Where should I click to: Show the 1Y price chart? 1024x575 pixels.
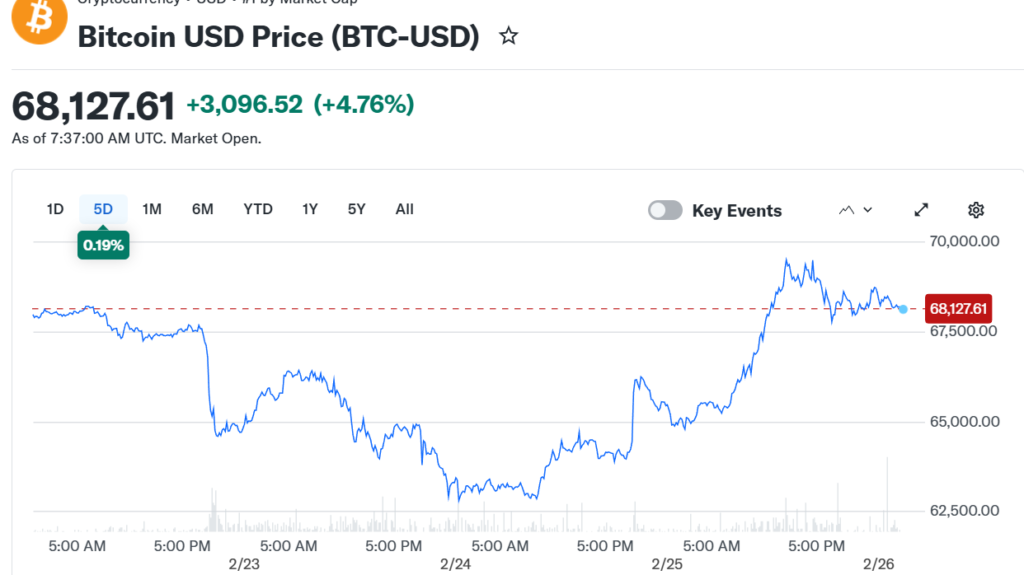click(310, 209)
